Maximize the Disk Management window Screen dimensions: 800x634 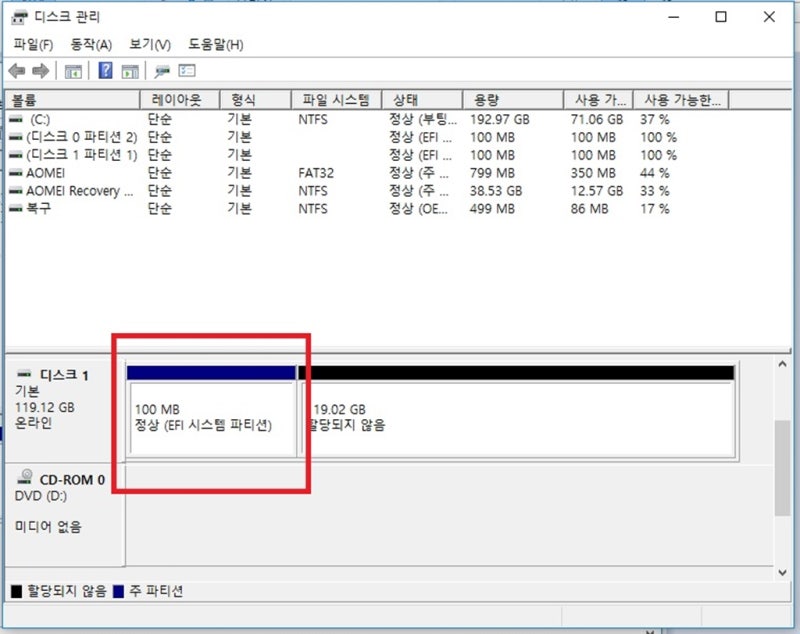point(721,17)
